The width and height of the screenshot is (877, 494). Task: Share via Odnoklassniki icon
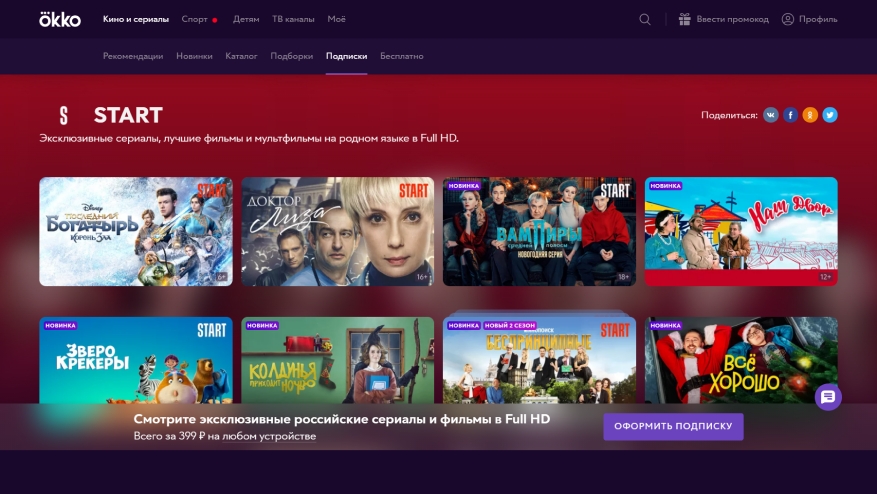point(810,115)
